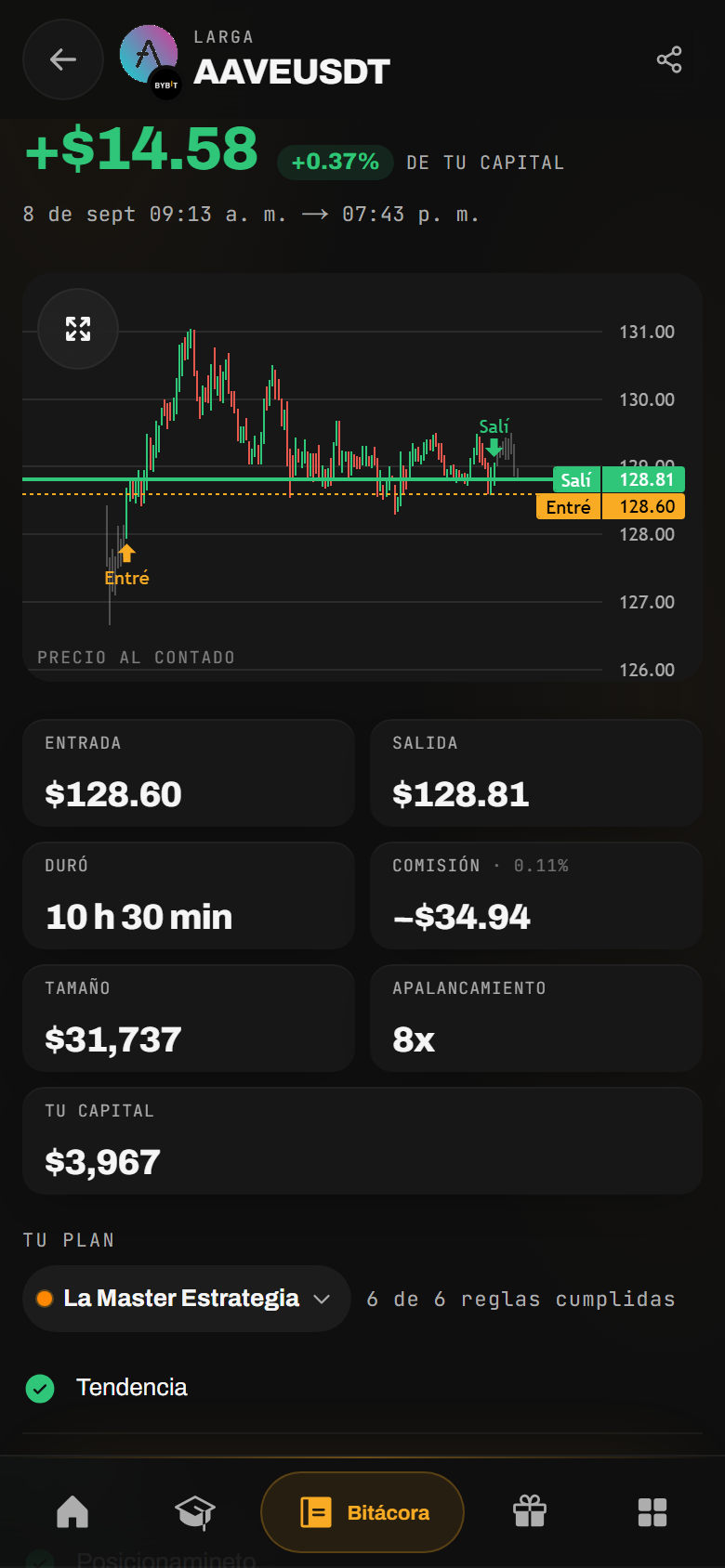Select the APALANCAMIENTO 8x card

[x=536, y=1018]
